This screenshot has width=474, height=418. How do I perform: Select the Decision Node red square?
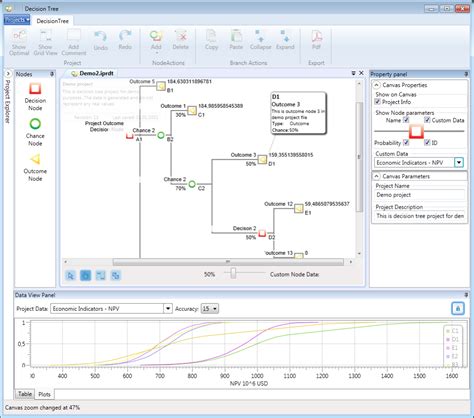(x=35, y=89)
